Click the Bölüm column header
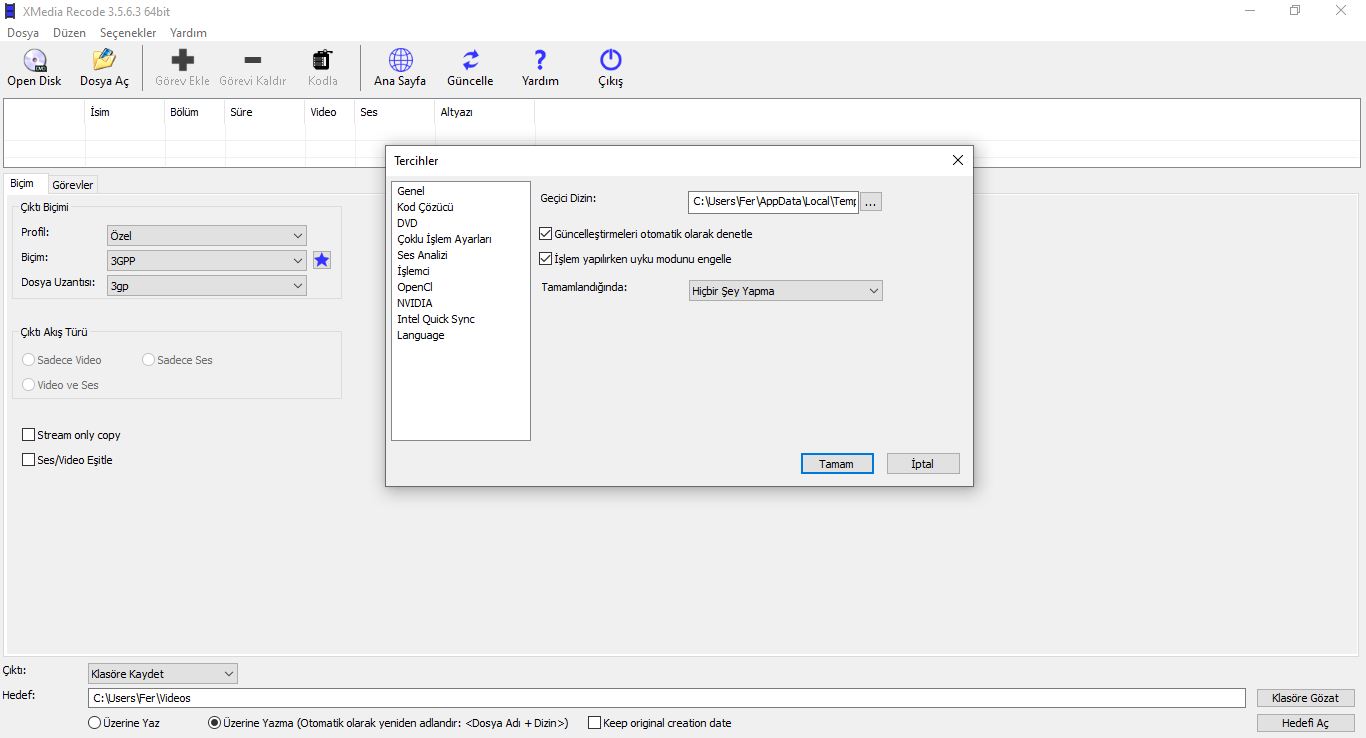Viewport: 1366px width, 738px height. [195, 112]
